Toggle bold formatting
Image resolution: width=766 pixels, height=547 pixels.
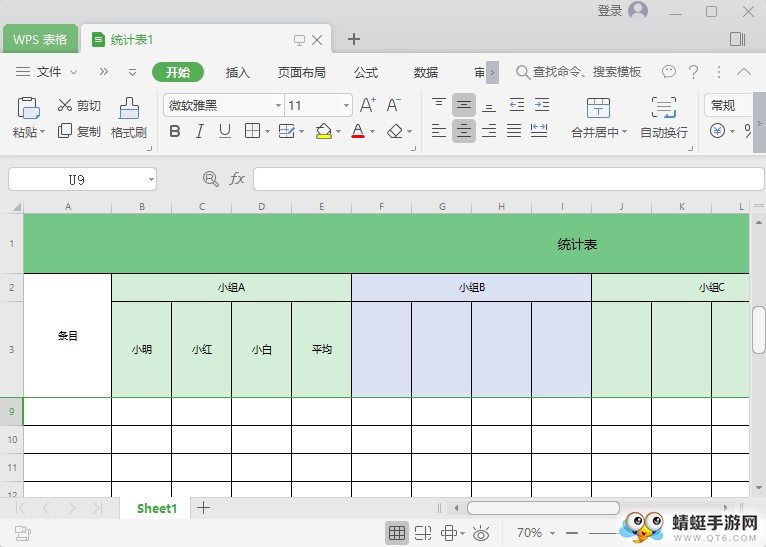click(x=174, y=131)
